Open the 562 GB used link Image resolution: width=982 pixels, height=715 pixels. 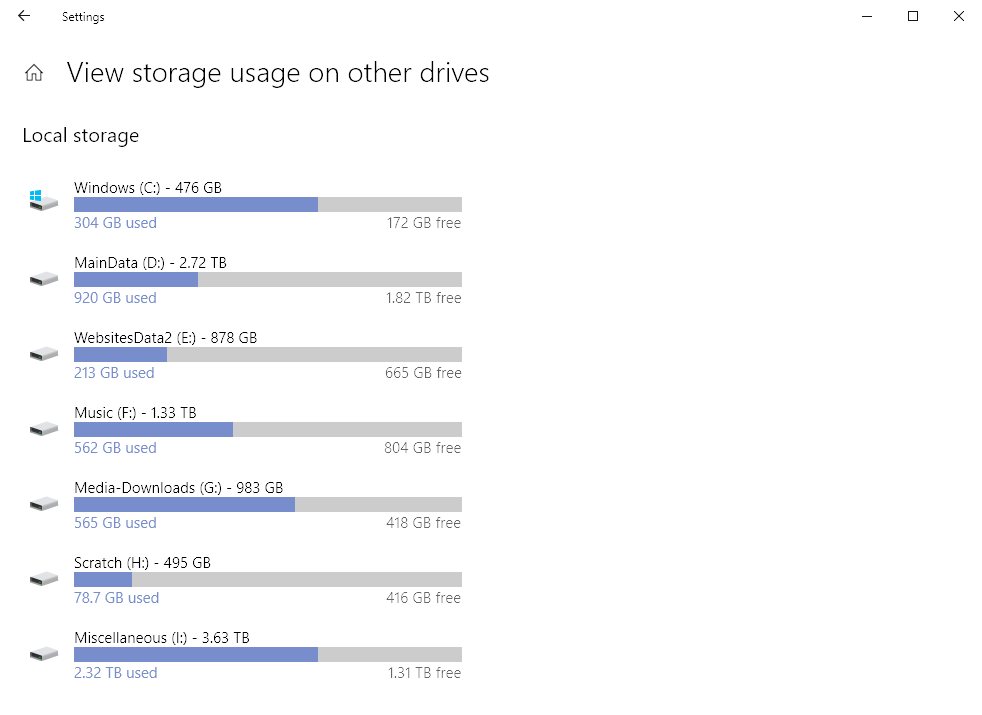point(115,448)
